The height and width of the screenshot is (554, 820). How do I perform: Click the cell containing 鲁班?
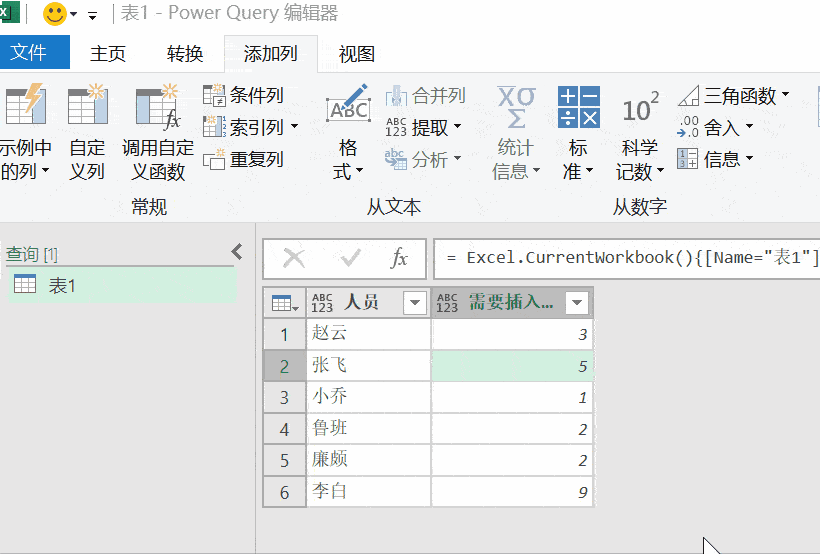[x=368, y=429]
